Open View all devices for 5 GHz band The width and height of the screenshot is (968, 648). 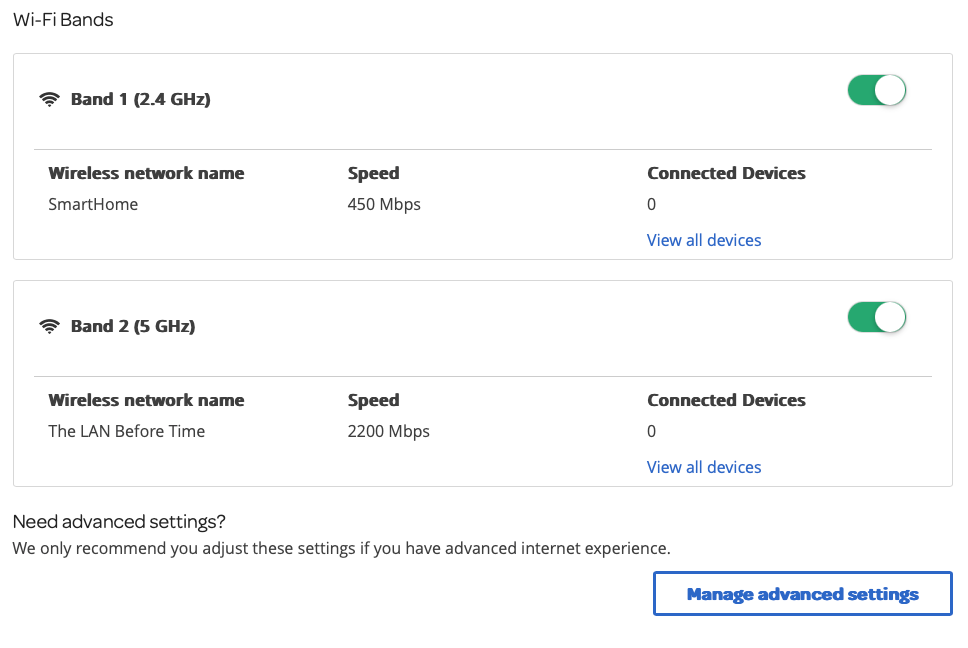pyautogui.click(x=704, y=467)
